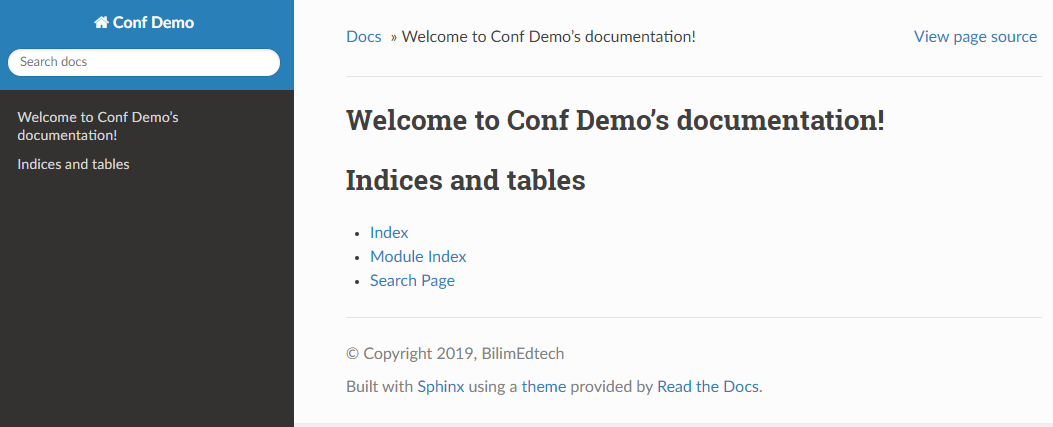
Task: Go to the Docs breadcrumb link
Action: tap(363, 37)
